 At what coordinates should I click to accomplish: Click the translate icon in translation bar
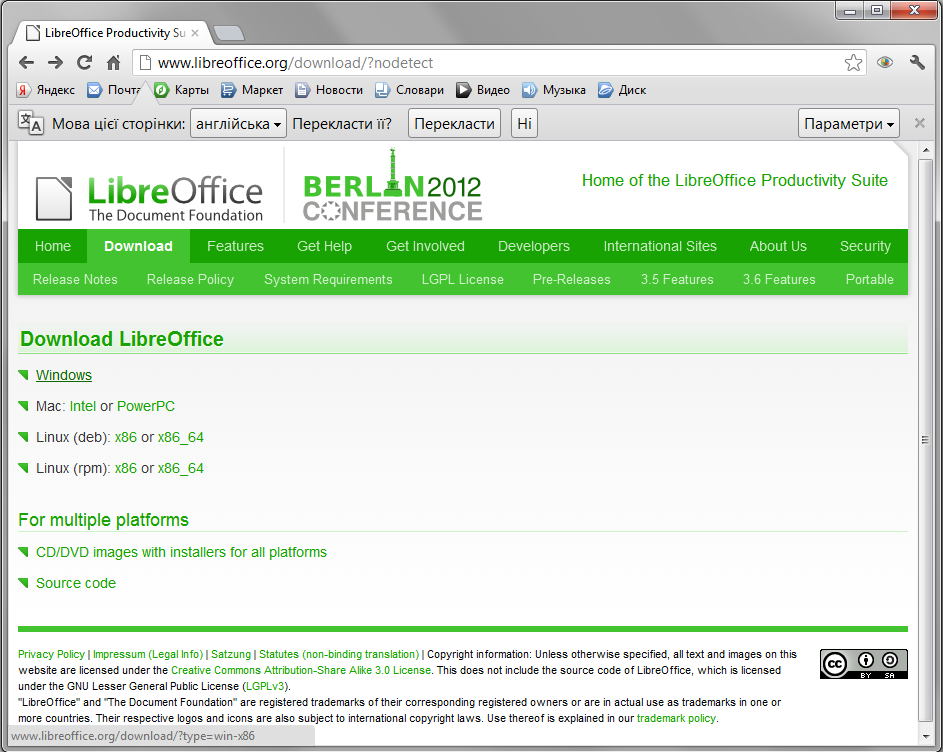click(x=30, y=123)
